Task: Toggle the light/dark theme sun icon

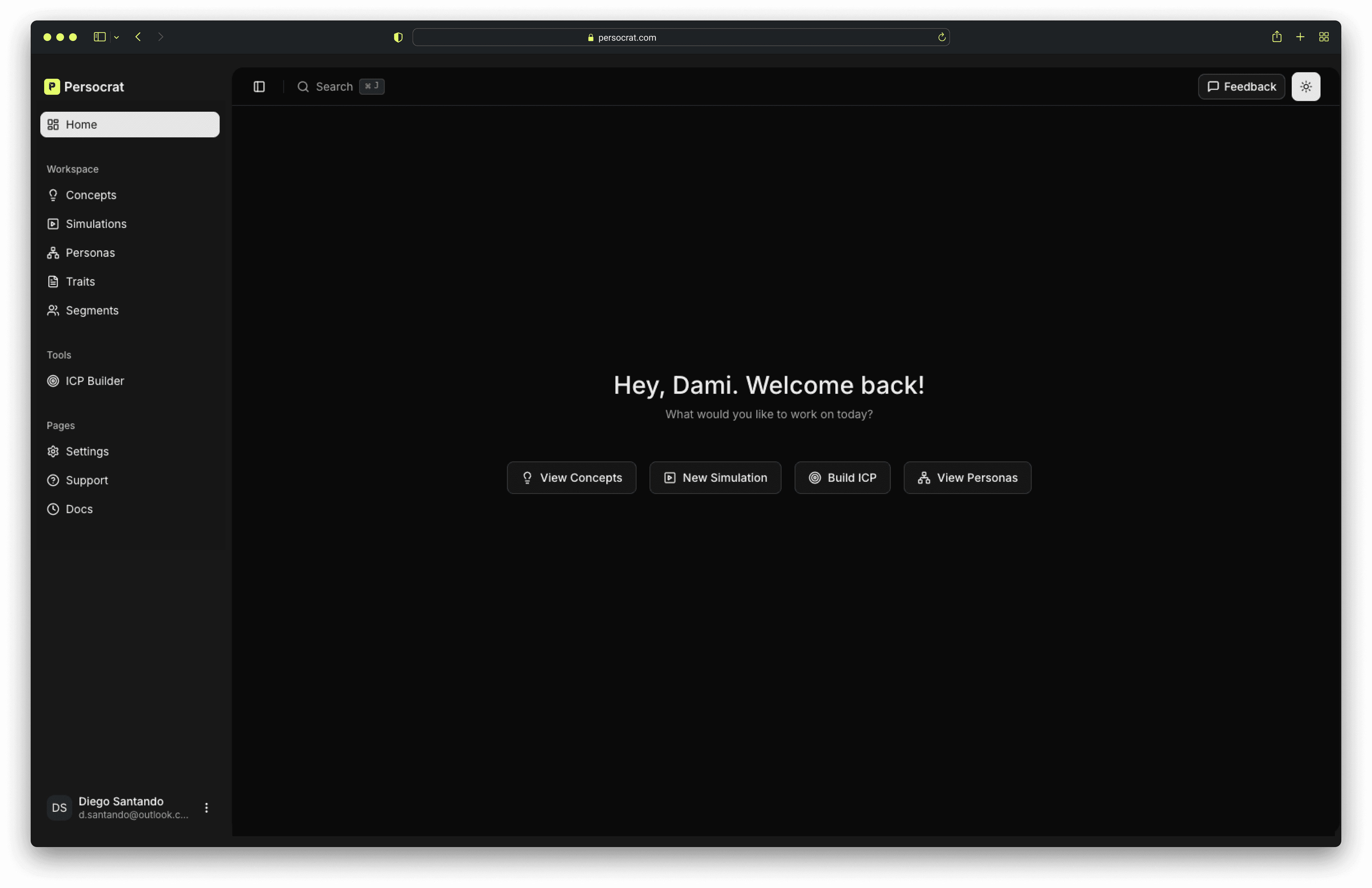Action: pos(1306,86)
